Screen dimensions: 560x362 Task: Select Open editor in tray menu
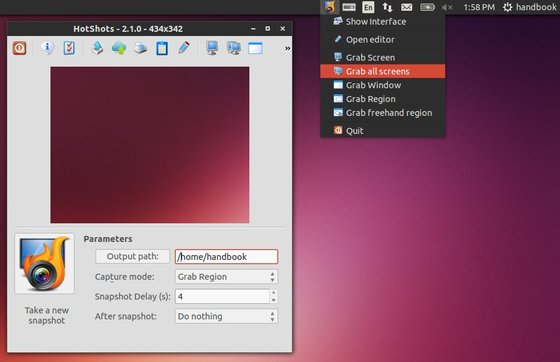coord(382,40)
